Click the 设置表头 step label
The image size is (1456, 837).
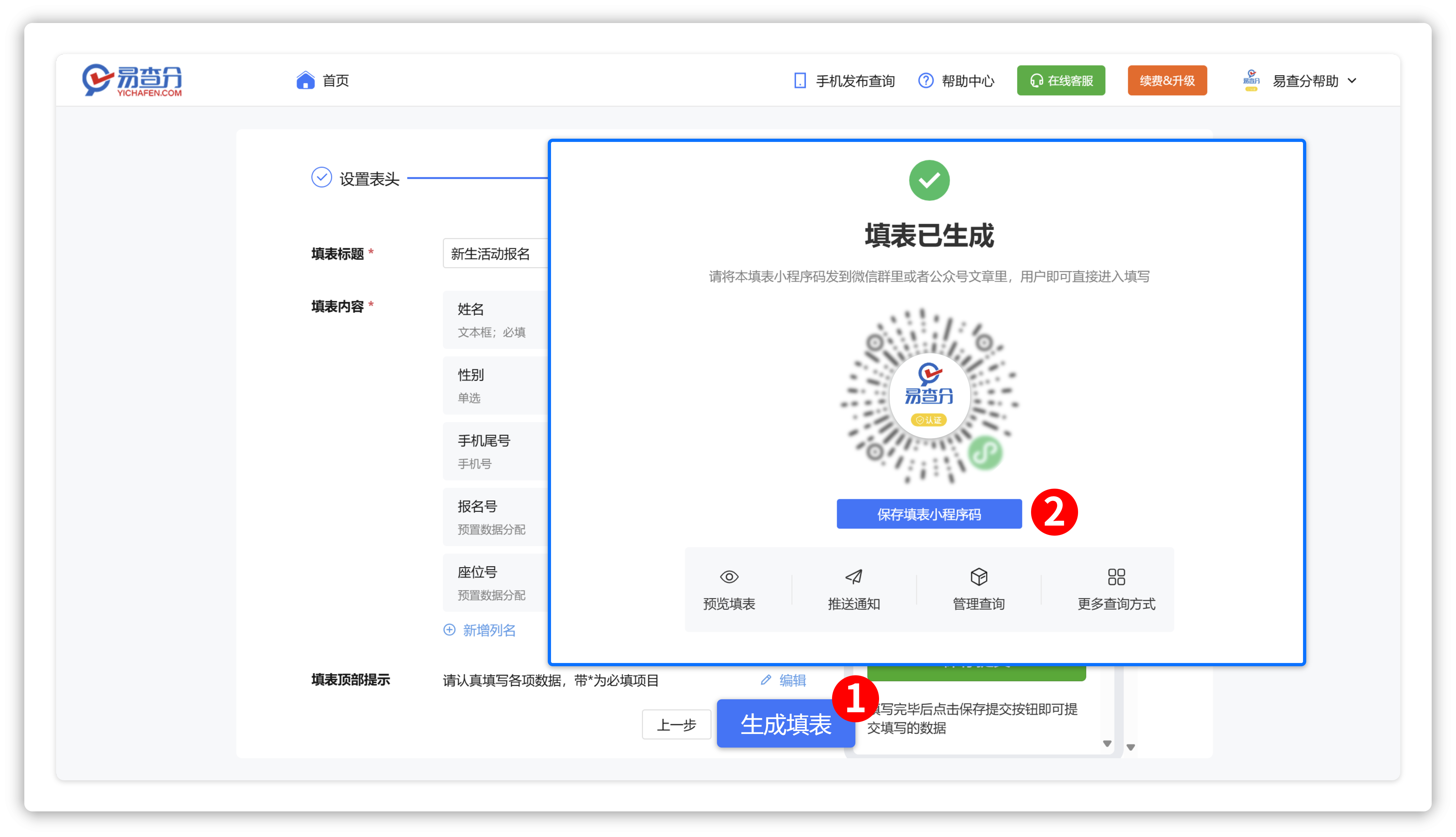click(369, 179)
